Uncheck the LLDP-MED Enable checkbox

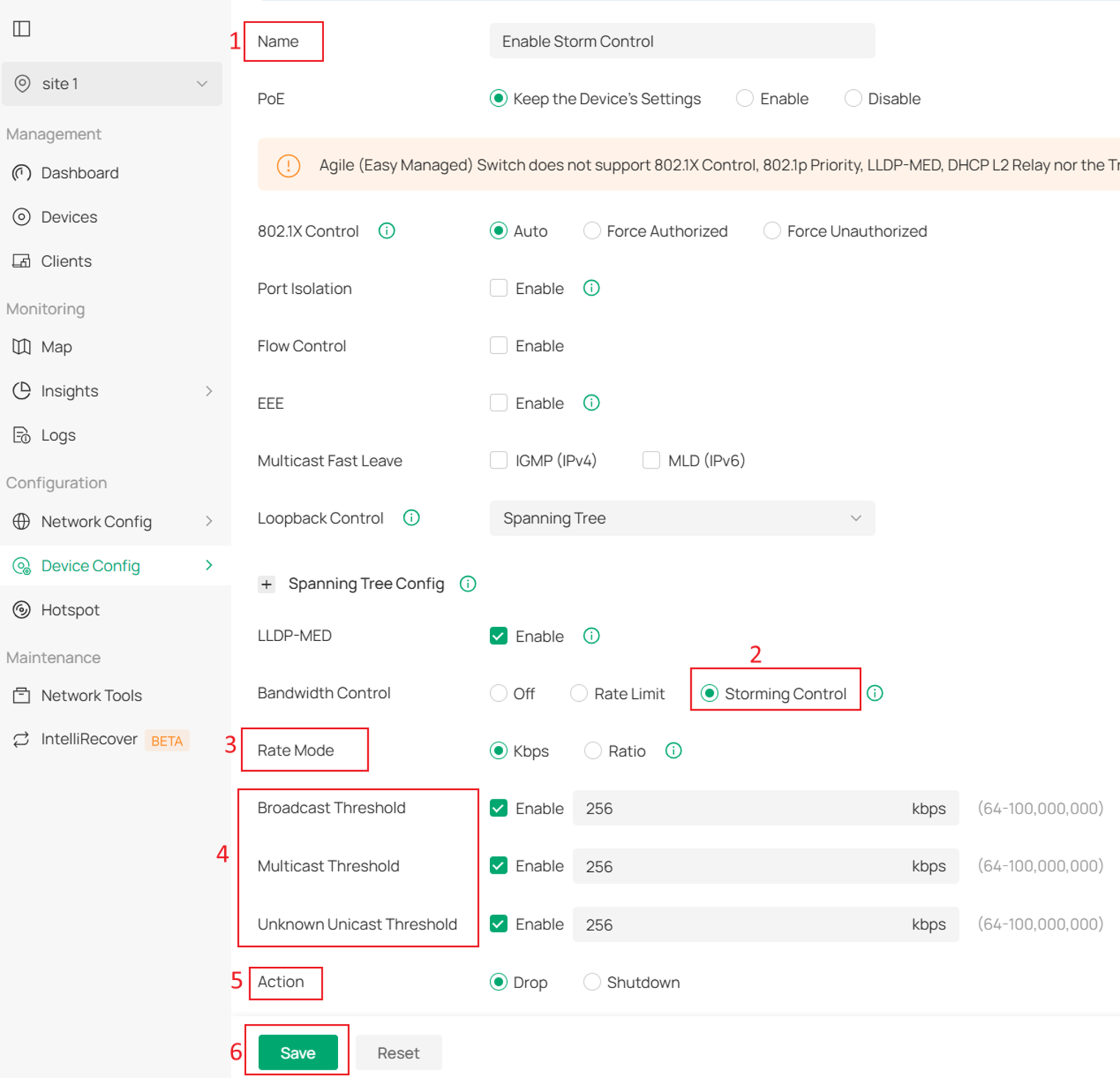coord(498,636)
